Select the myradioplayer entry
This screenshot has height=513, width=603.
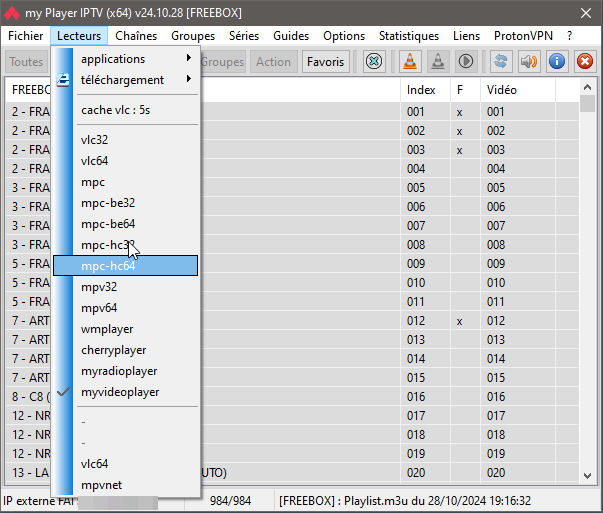[125, 371]
